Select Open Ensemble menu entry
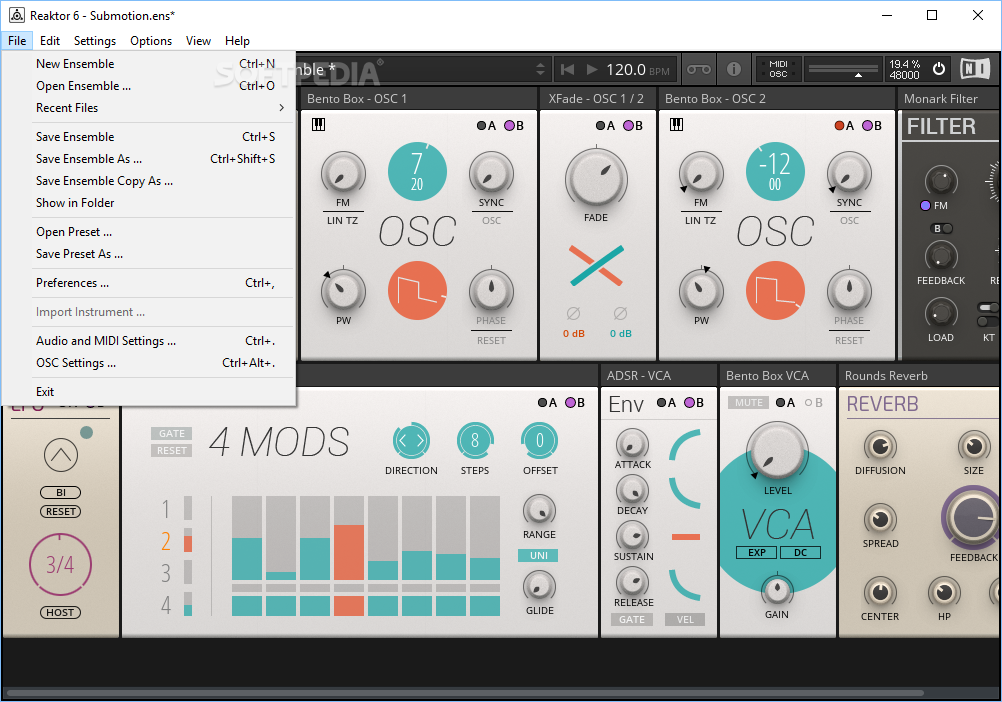The height and width of the screenshot is (702, 1002). (x=149, y=86)
